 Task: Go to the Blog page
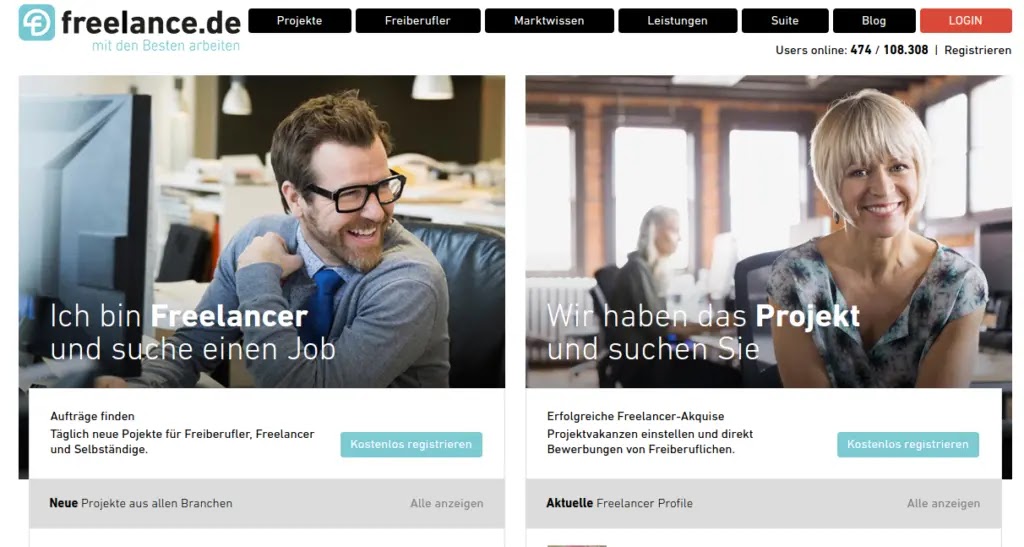[874, 21]
